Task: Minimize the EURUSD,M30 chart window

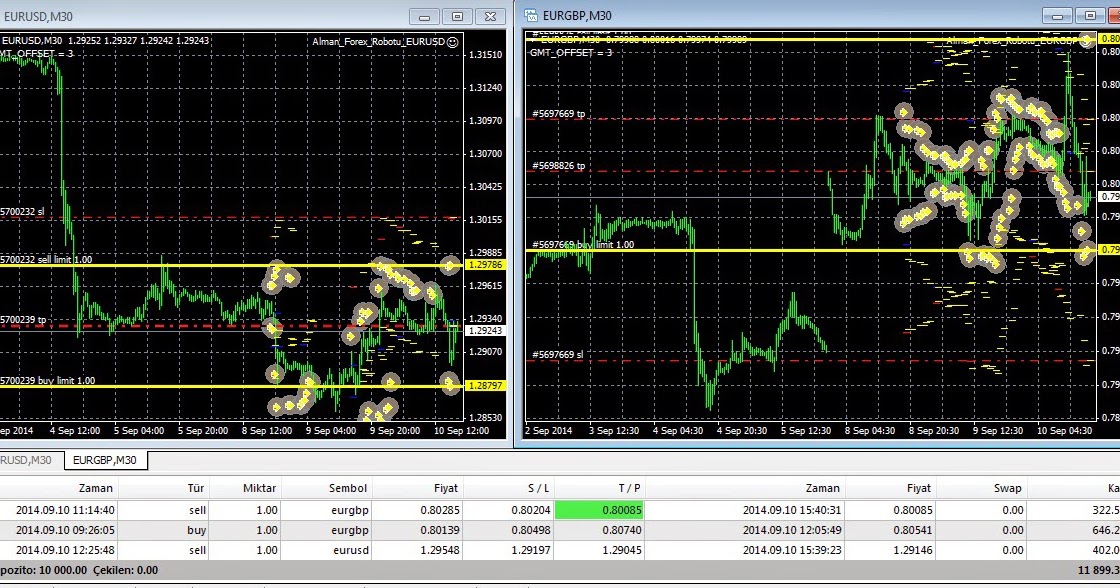Action: 424,16
